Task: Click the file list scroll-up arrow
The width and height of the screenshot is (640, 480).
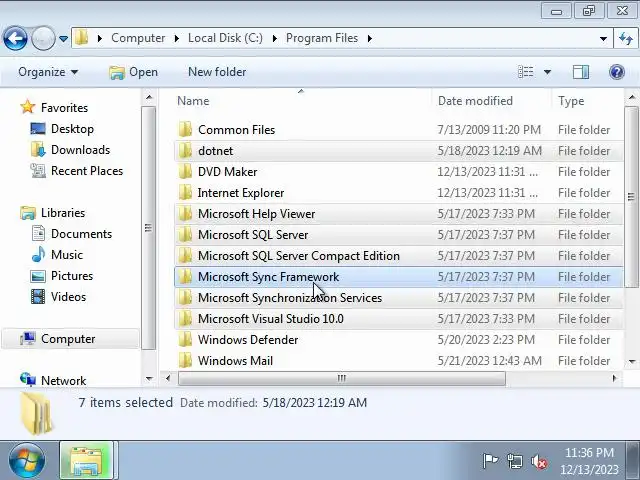Action: point(632,97)
